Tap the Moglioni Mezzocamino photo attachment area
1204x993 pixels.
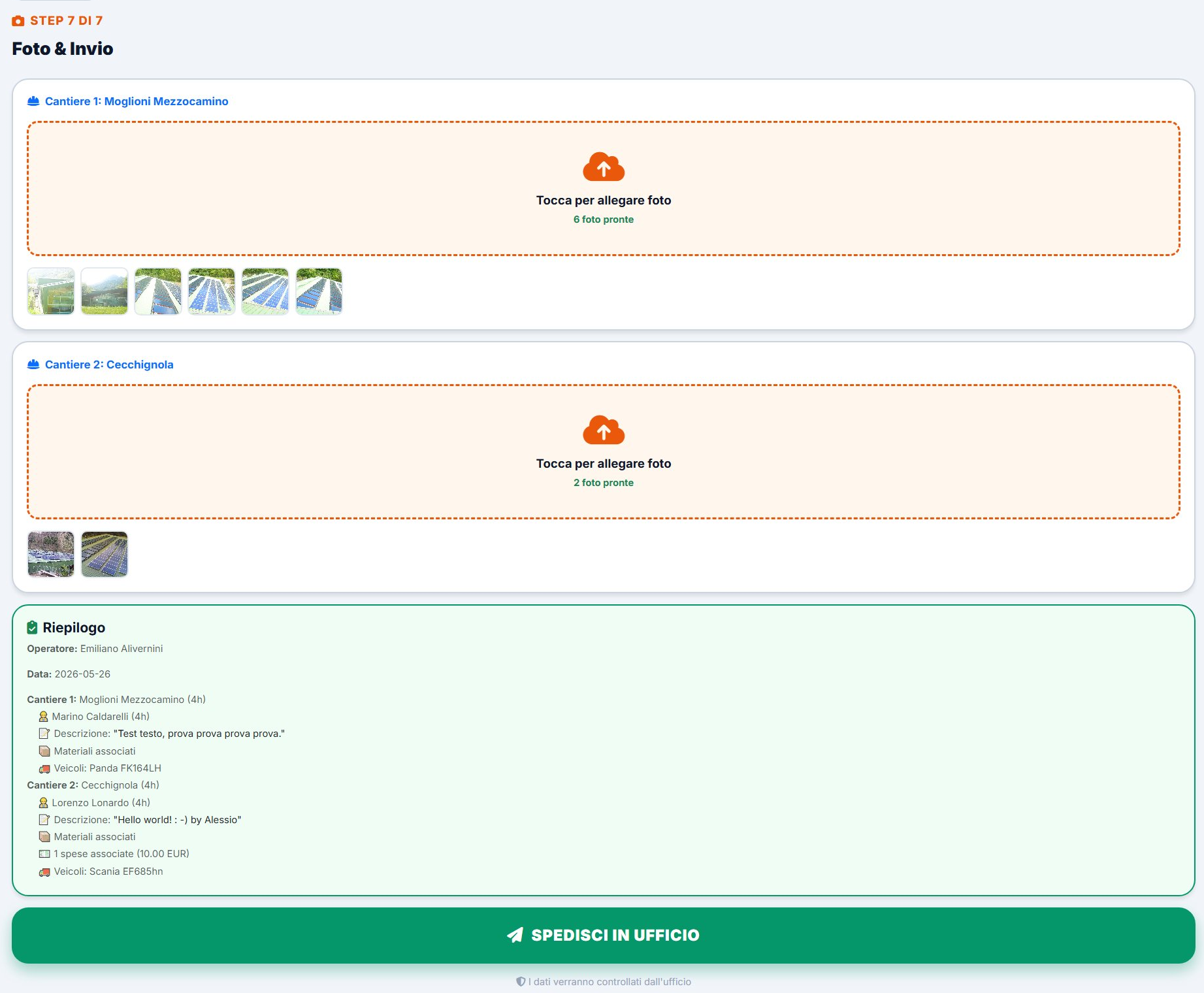tap(604, 188)
